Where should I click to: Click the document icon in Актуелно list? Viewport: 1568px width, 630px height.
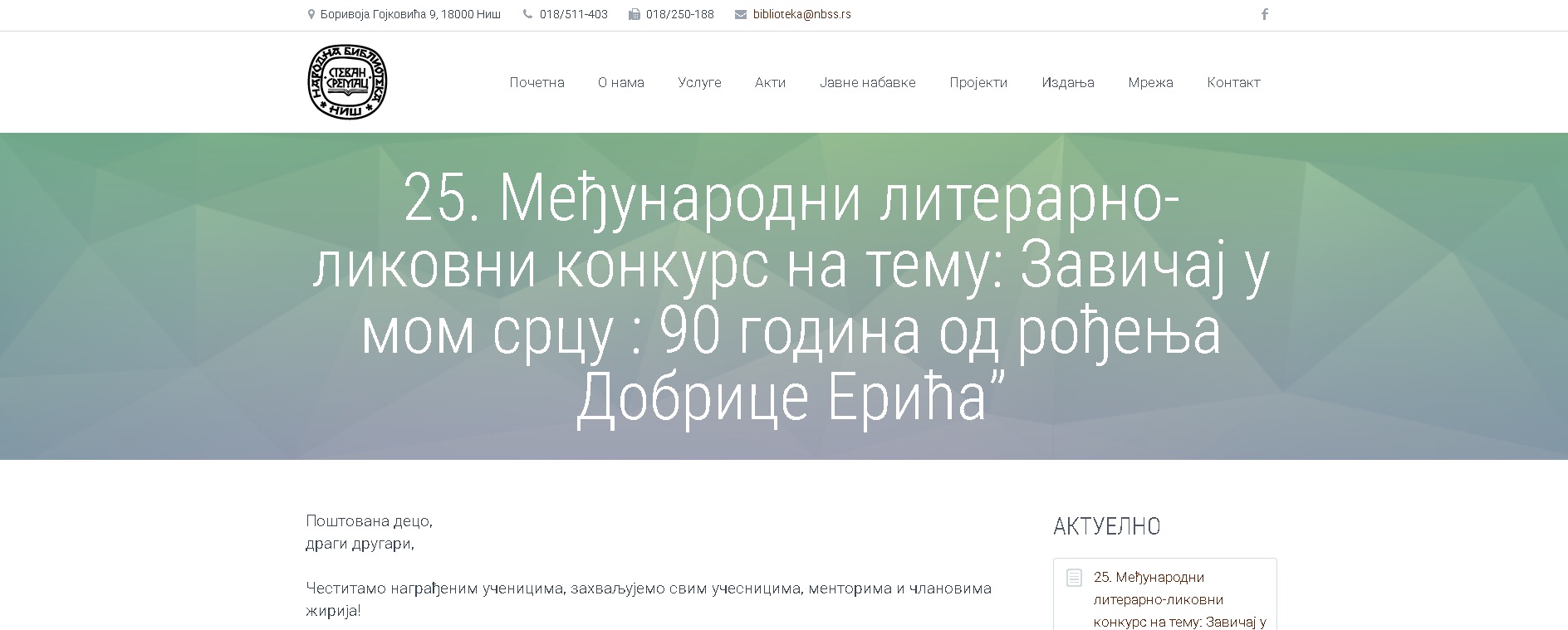(1074, 578)
